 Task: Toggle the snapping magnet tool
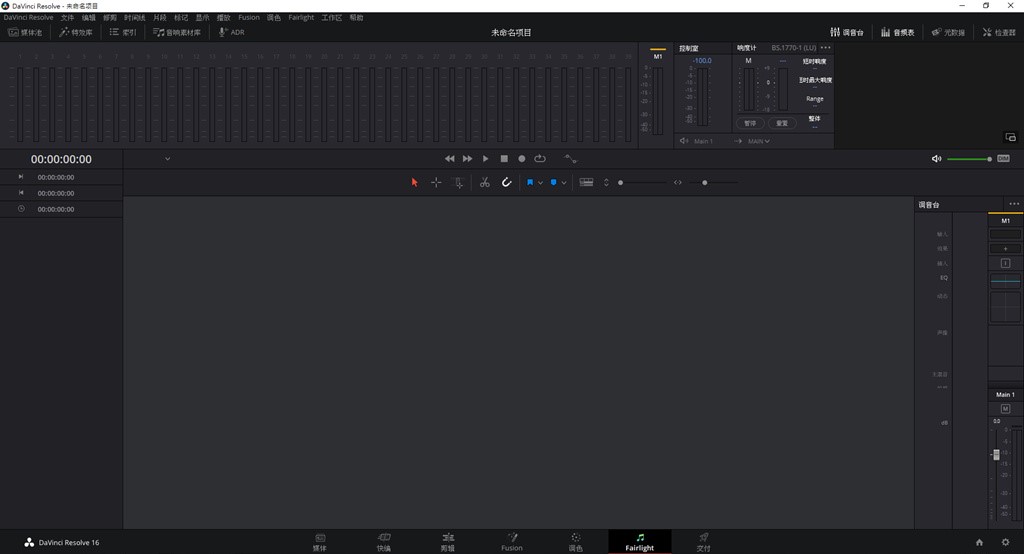[x=506, y=182]
